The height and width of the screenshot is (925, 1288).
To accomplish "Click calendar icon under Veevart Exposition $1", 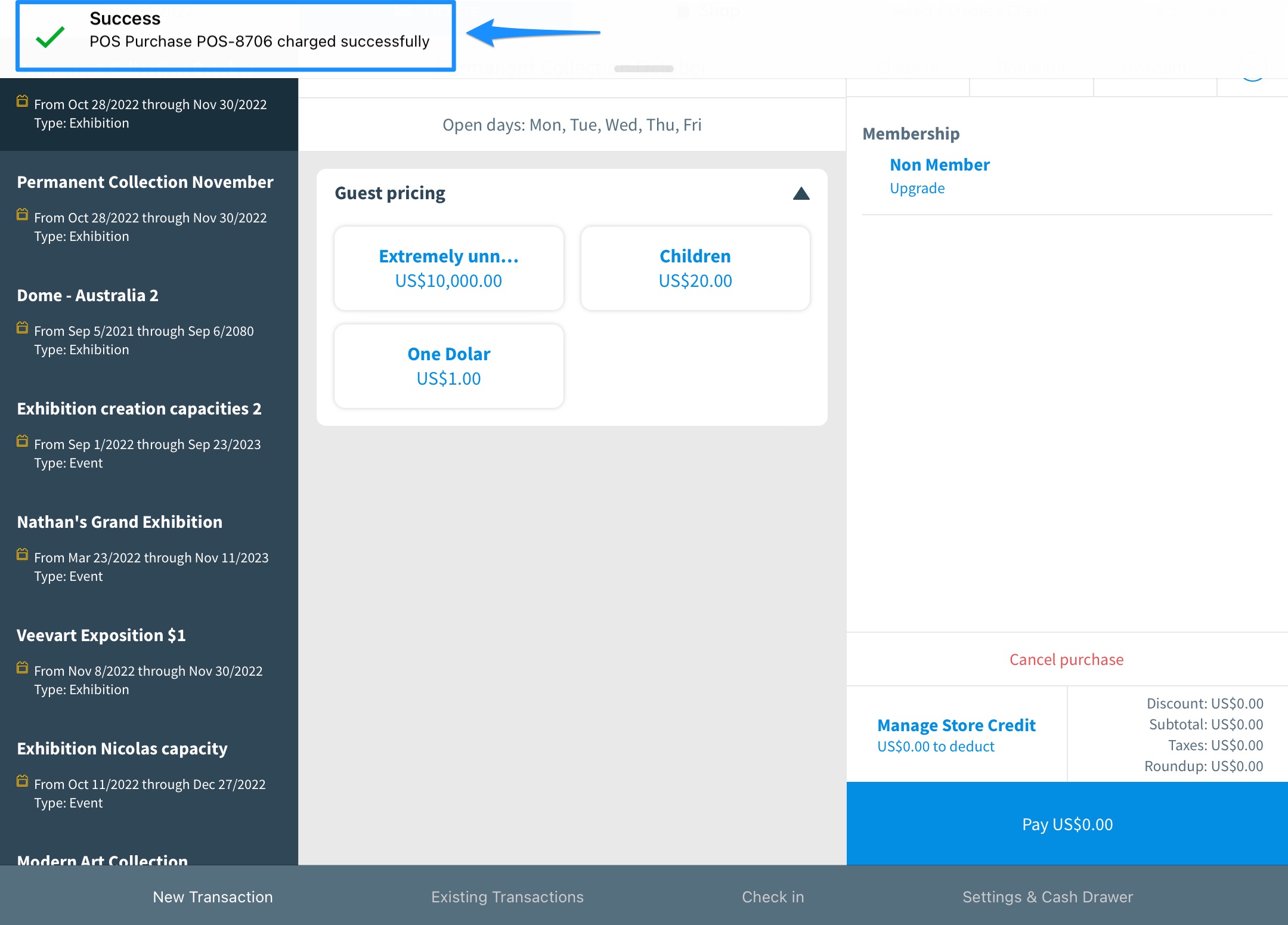I will (x=22, y=668).
